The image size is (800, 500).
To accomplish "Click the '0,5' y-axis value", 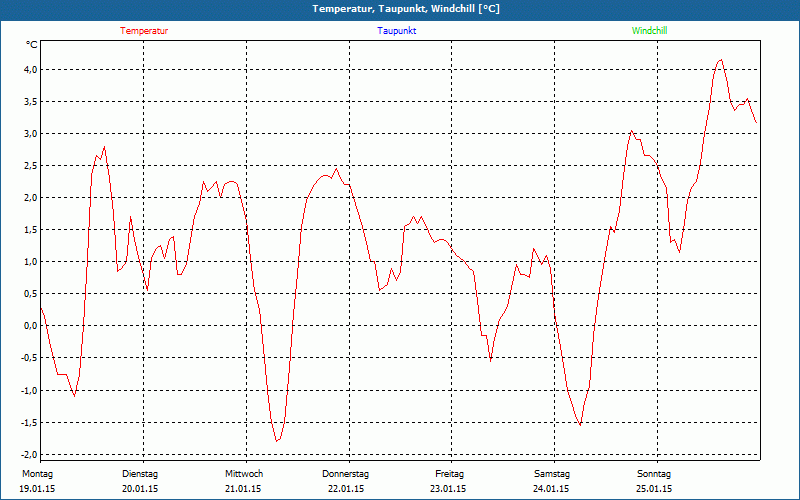I will [31, 294].
